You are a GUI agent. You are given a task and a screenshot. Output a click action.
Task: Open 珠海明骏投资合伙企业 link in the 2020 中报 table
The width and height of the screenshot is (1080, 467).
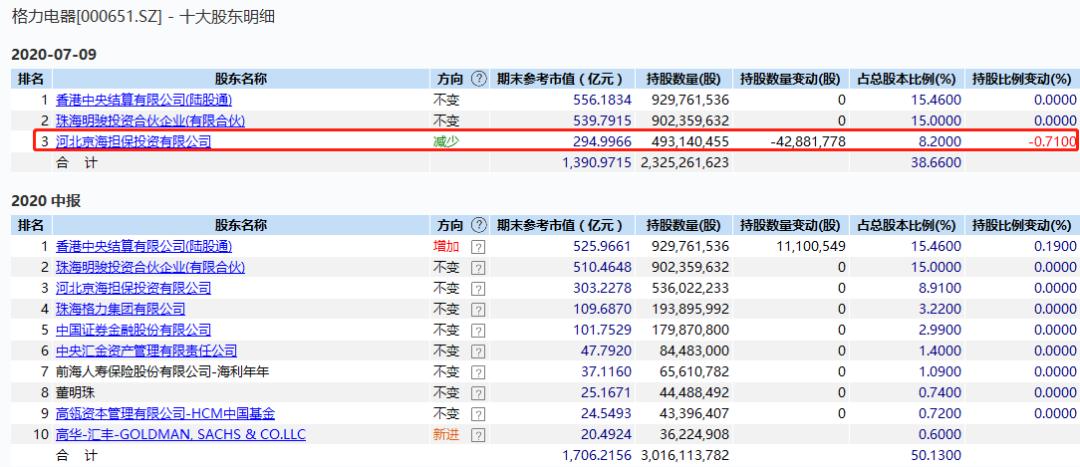click(150, 267)
